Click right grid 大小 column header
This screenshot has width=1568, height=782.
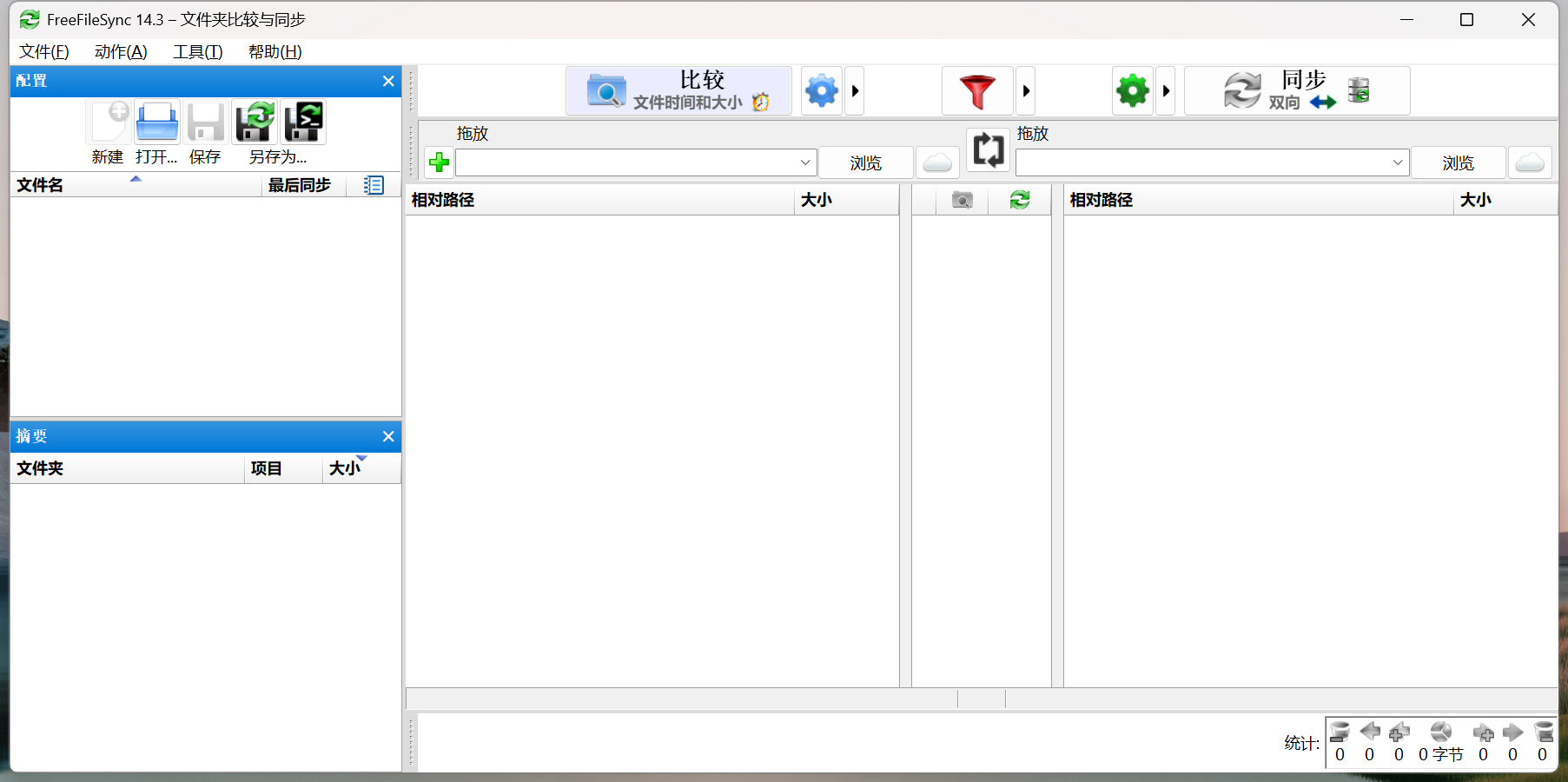[1505, 200]
